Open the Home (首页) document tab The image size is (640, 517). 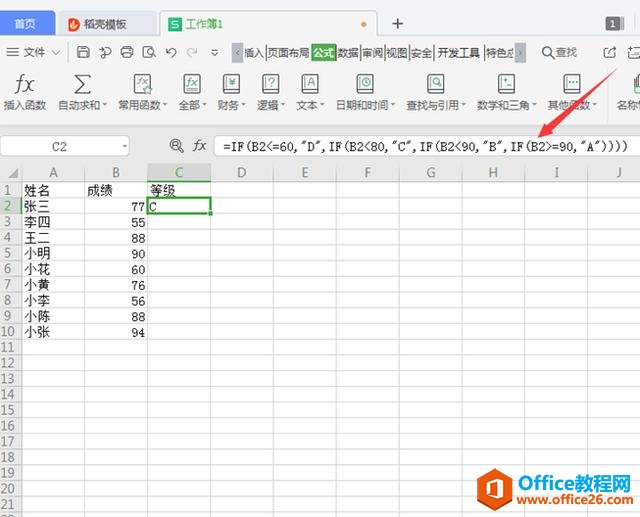(x=25, y=24)
